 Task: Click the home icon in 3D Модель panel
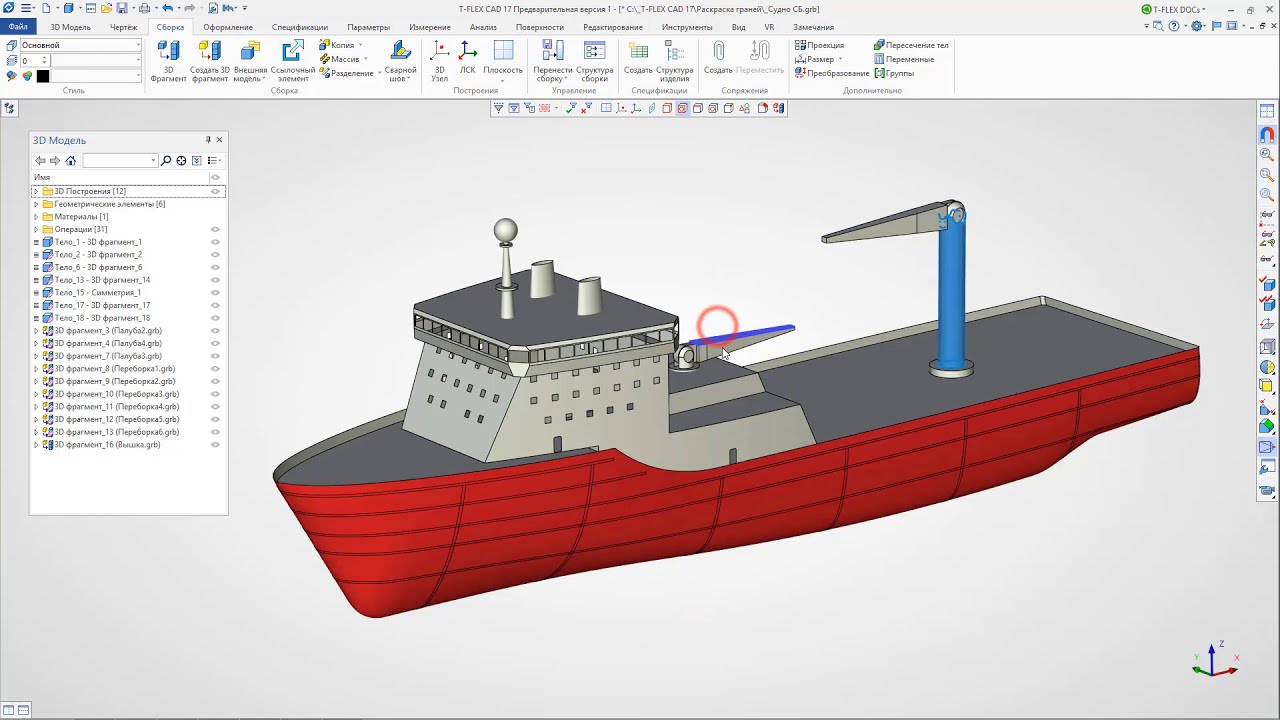(70, 160)
